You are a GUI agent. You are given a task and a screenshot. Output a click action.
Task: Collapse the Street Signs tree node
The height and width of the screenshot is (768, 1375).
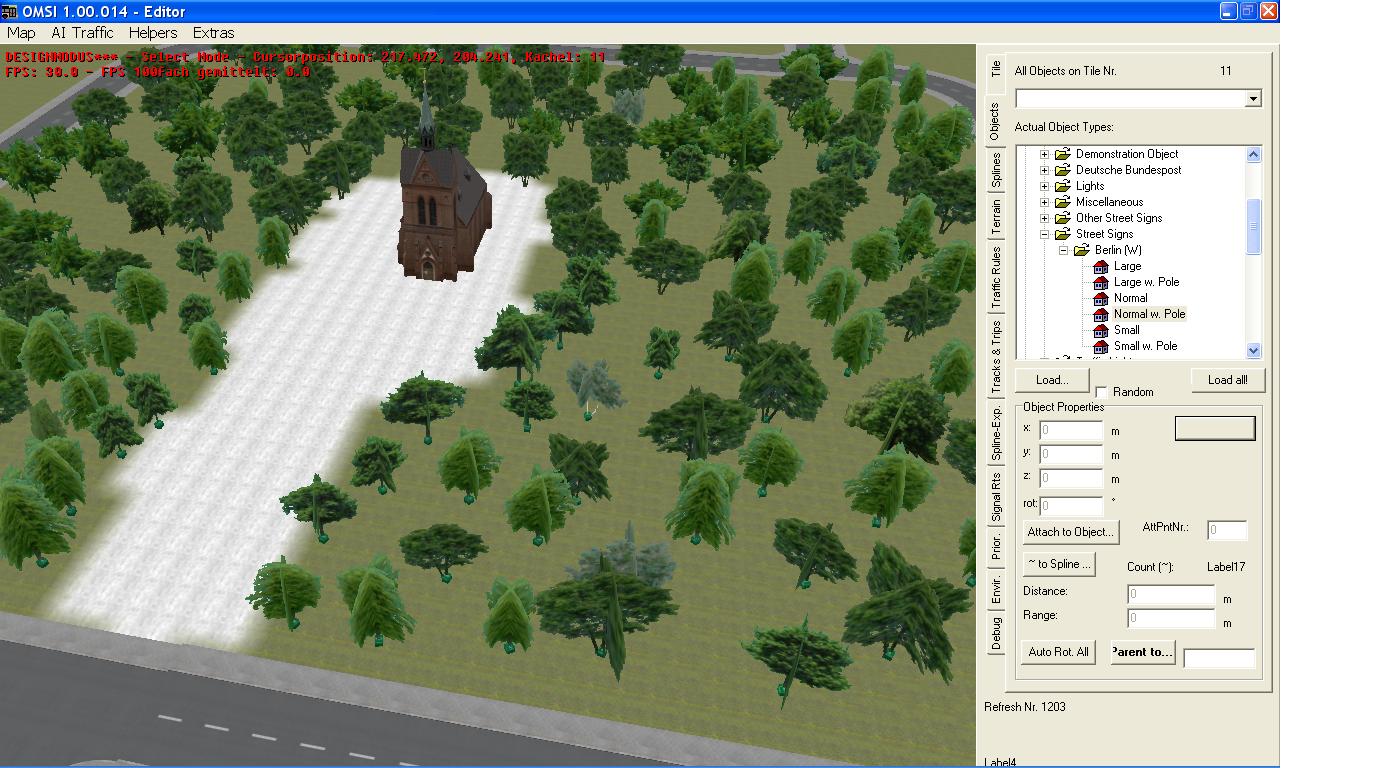(1044, 234)
